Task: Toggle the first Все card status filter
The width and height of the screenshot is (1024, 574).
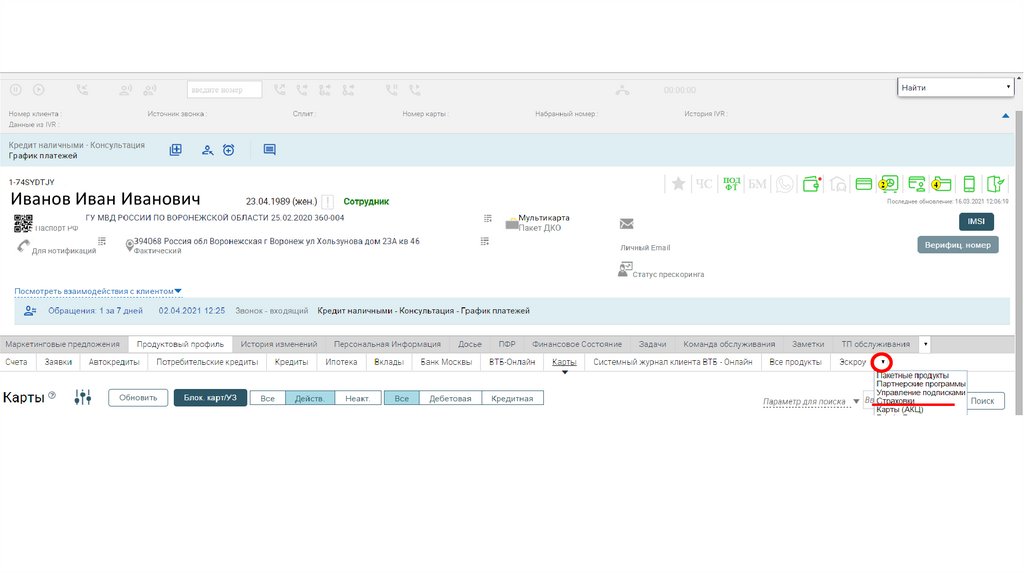Action: point(268,398)
